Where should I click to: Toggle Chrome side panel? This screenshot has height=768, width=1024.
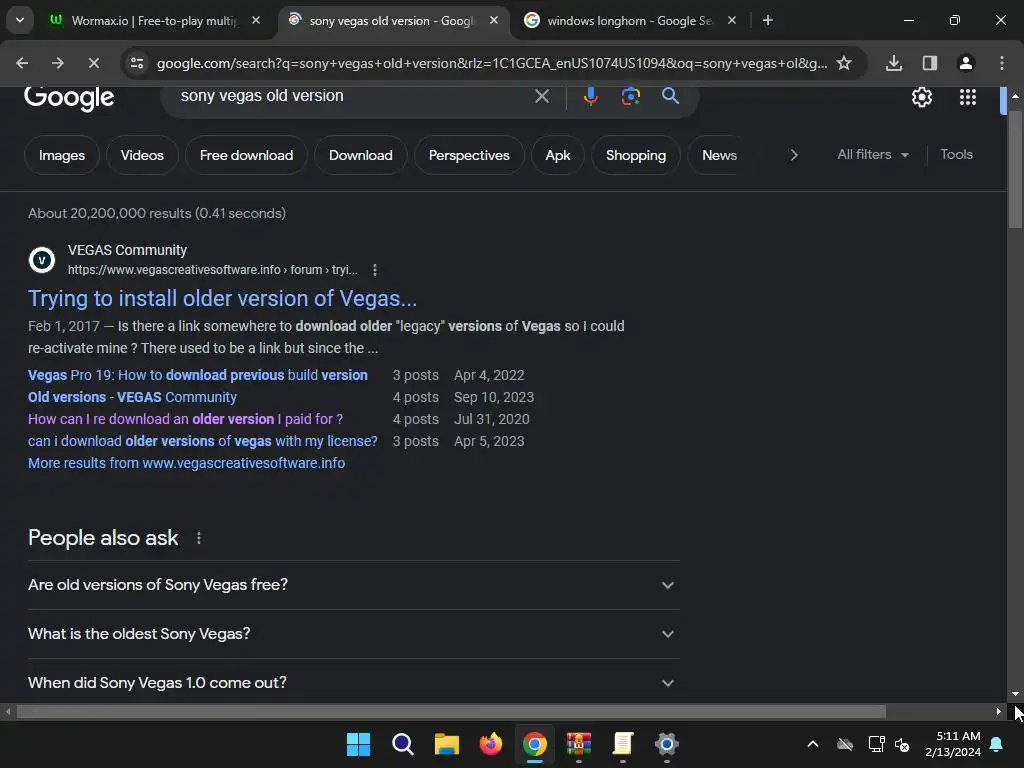coord(929,63)
